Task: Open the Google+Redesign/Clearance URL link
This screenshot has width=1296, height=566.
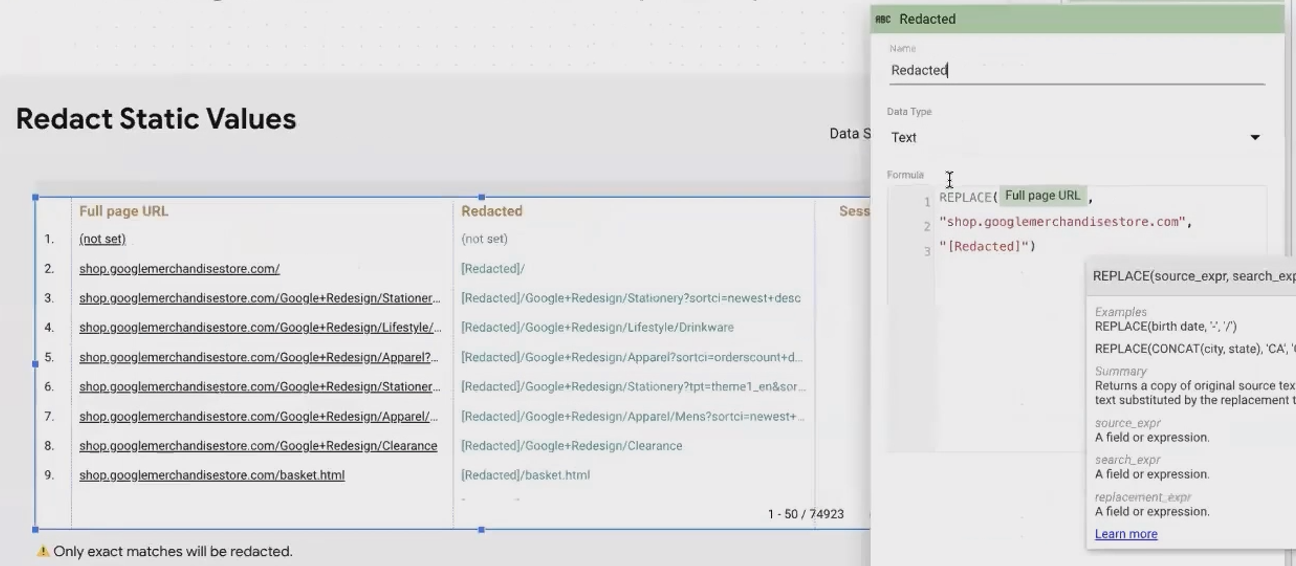Action: pos(258,446)
